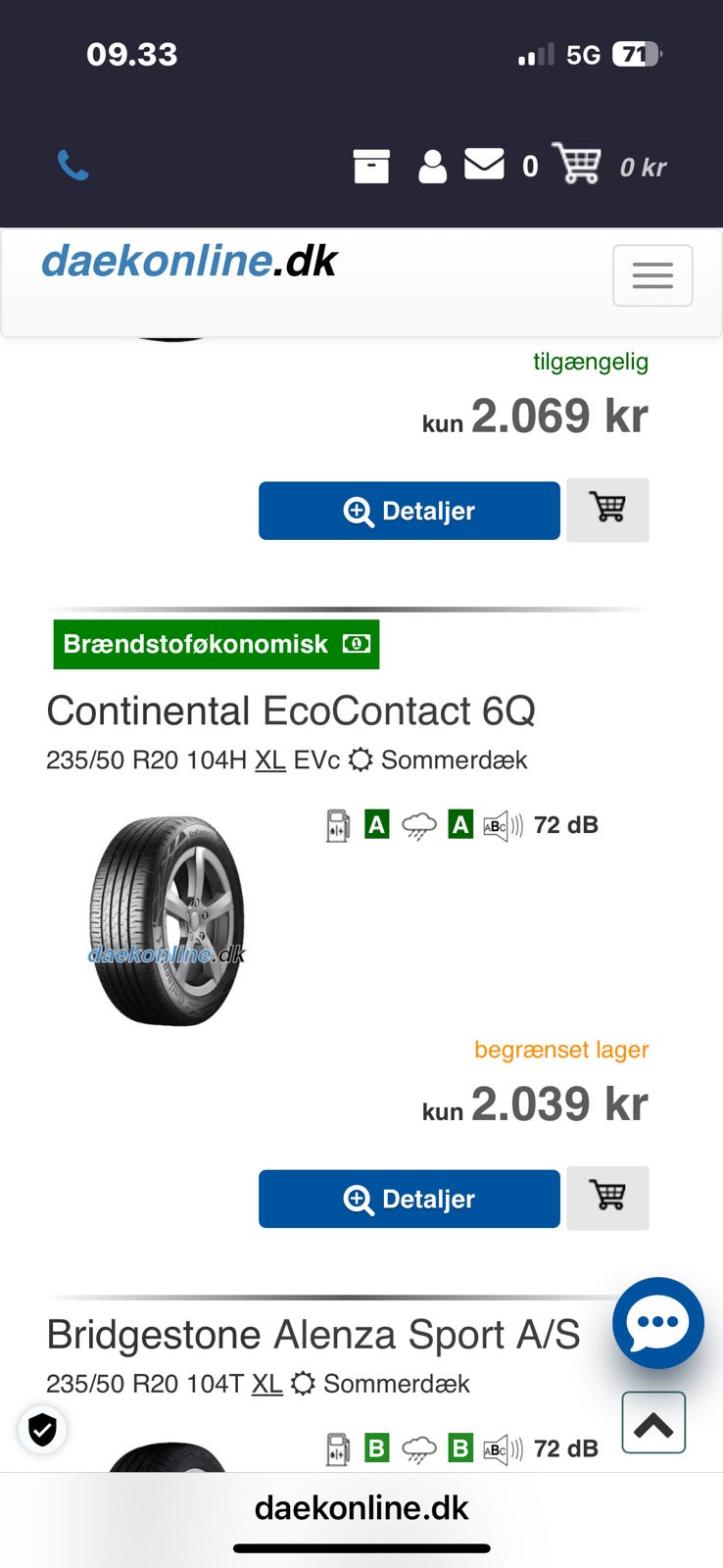Tap the XL label on Continental tire
723x1568 pixels.
270,760
